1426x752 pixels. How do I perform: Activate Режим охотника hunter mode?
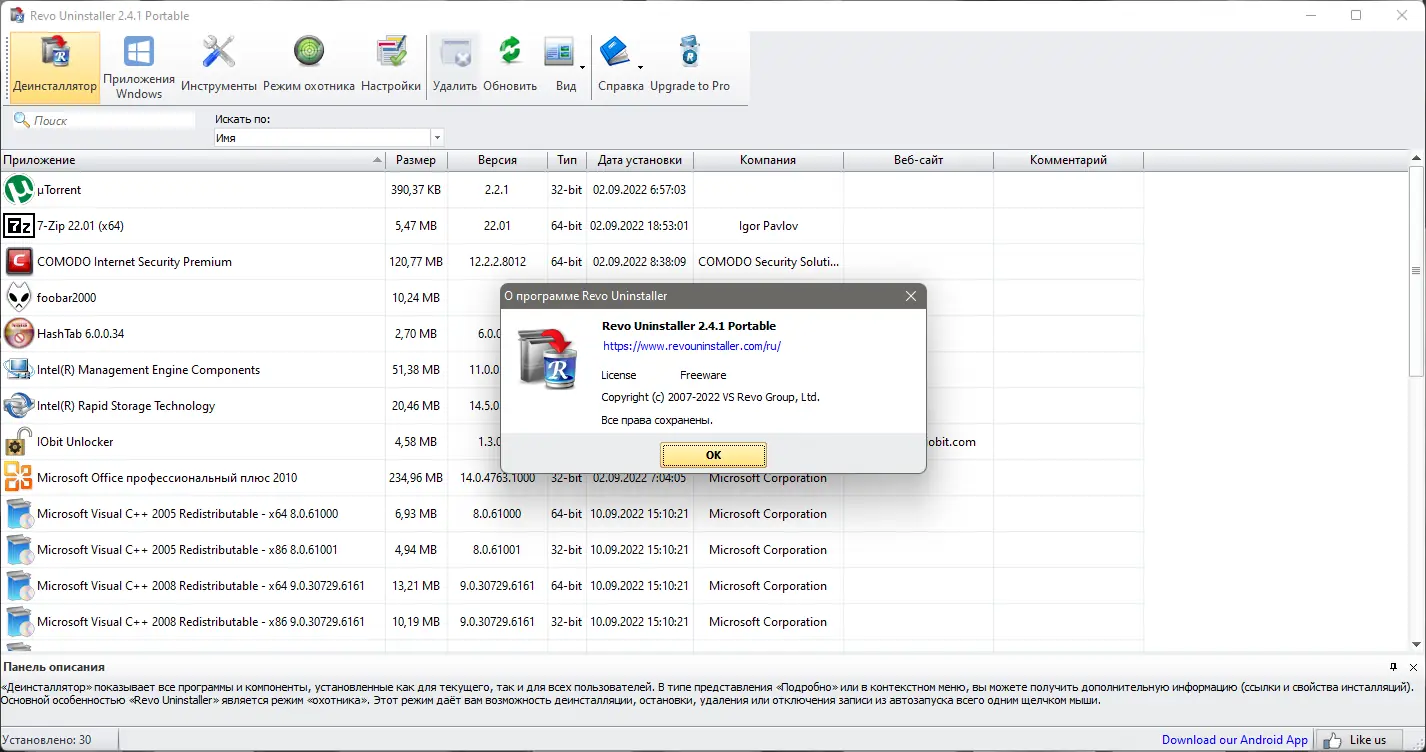point(309,67)
